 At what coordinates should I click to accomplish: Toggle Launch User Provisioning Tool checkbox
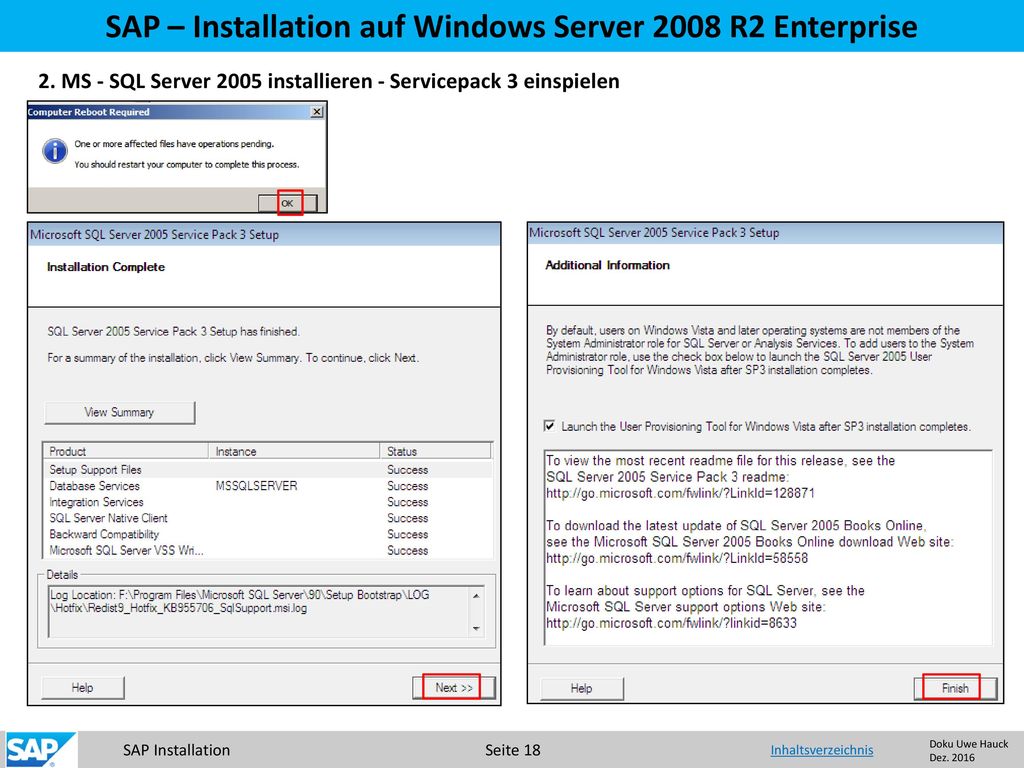[550, 426]
